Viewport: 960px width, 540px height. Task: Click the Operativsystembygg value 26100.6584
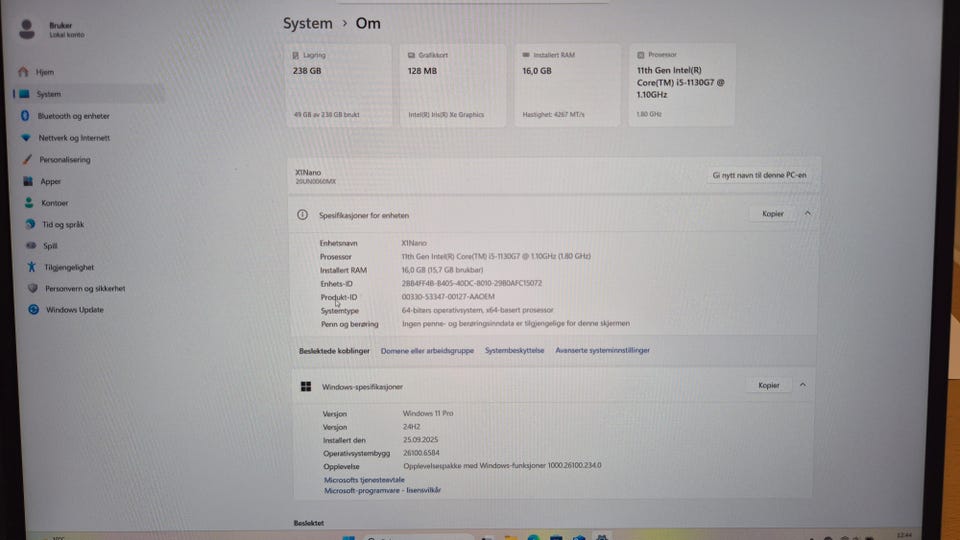click(x=421, y=453)
